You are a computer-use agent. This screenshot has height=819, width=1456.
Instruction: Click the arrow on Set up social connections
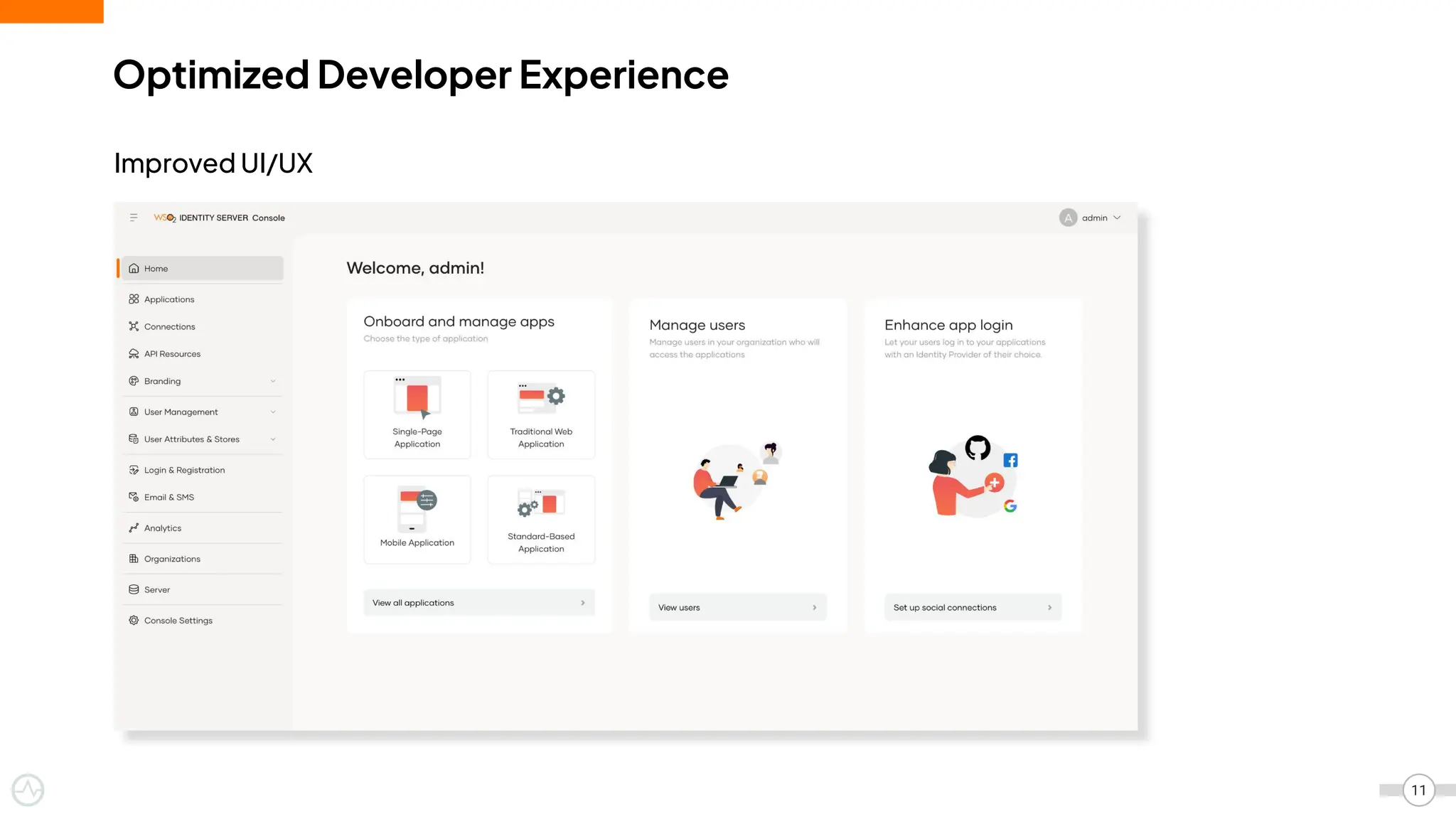point(1049,608)
